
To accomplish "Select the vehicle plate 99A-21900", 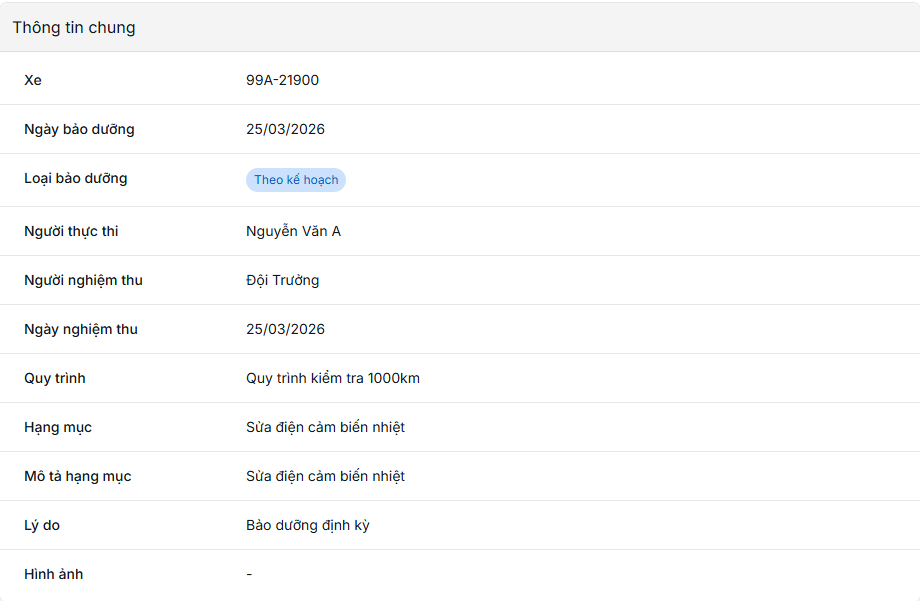I will (x=282, y=80).
